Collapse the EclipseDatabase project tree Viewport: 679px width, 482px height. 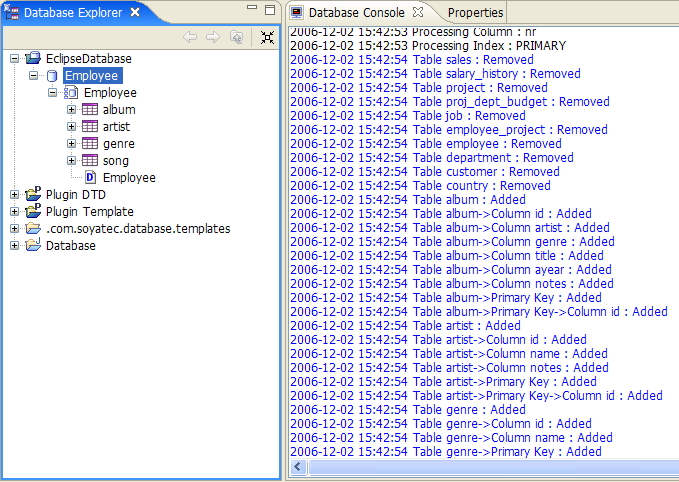[x=14, y=59]
